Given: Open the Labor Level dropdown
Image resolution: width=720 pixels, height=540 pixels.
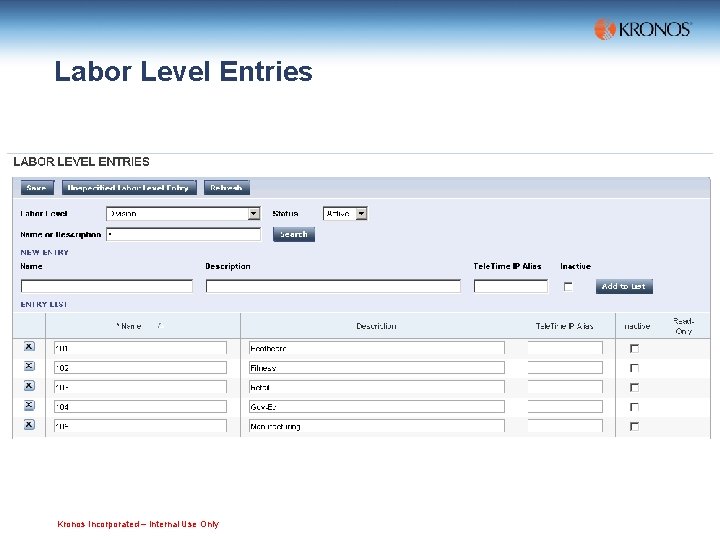Looking at the screenshot, I should pyautogui.click(x=183, y=214).
